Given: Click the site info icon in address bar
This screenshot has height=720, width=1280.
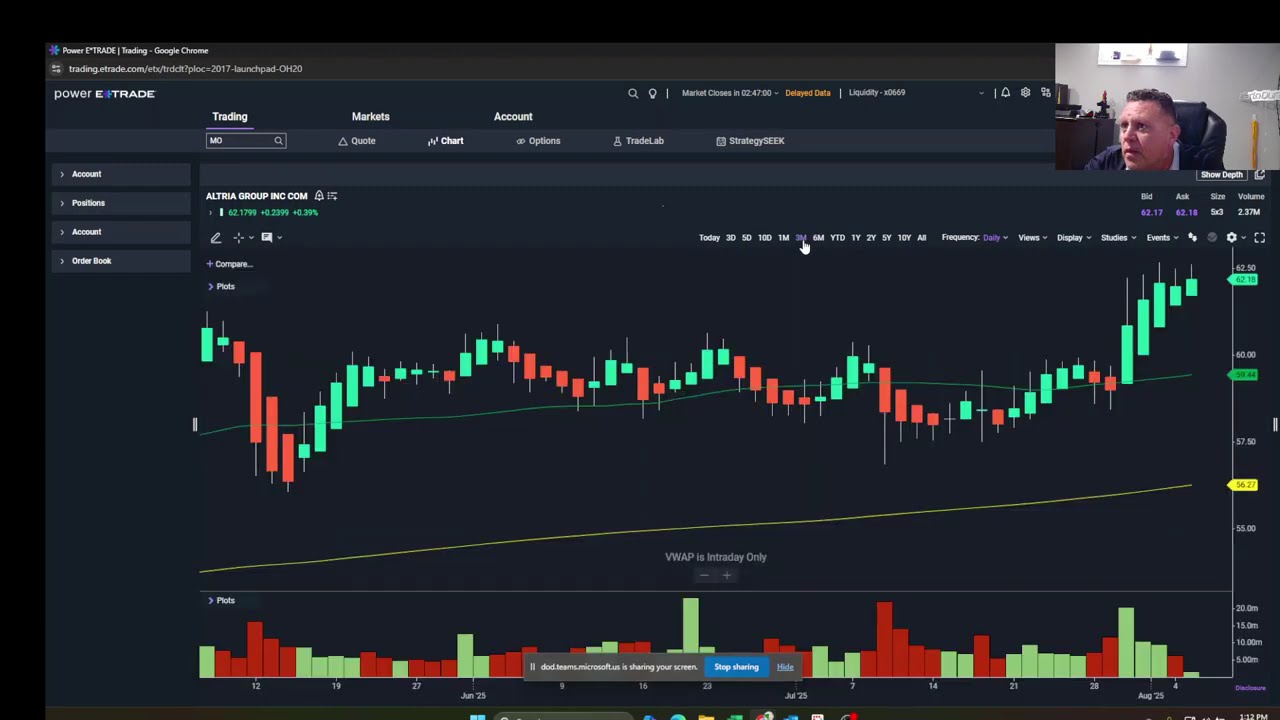Looking at the screenshot, I should click(57, 69).
